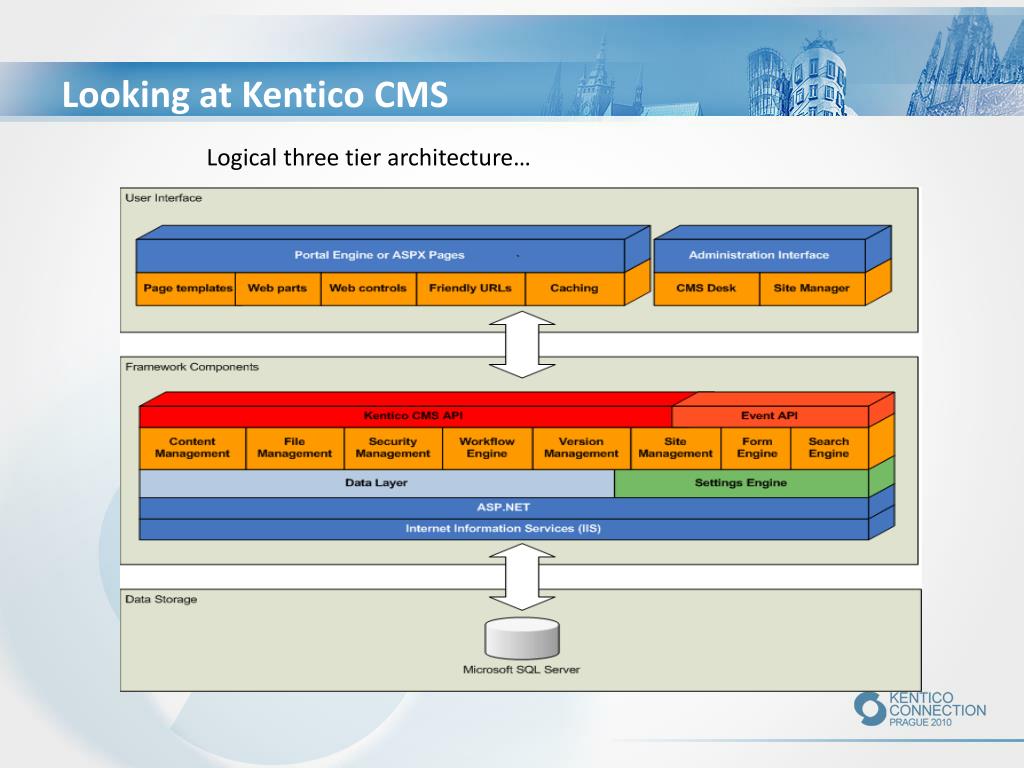
Task: Click the Event API block
Action: point(770,416)
